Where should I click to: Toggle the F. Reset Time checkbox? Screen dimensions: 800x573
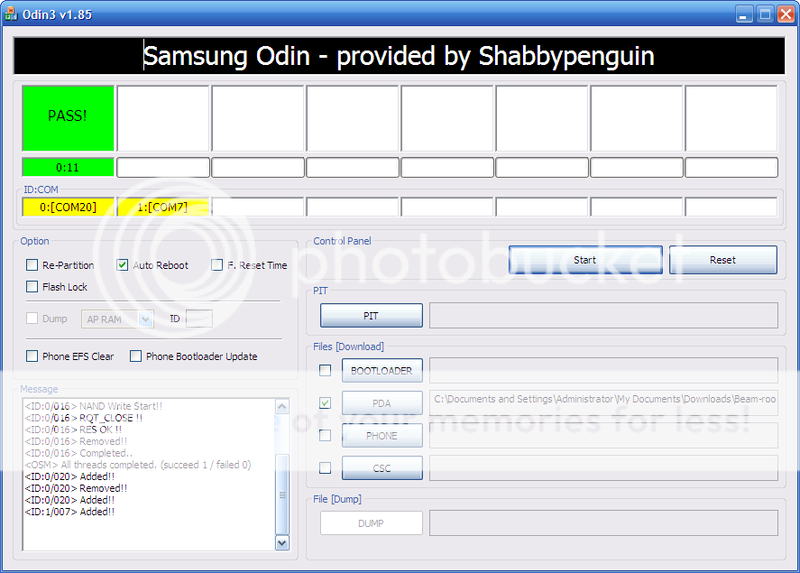click(x=217, y=265)
